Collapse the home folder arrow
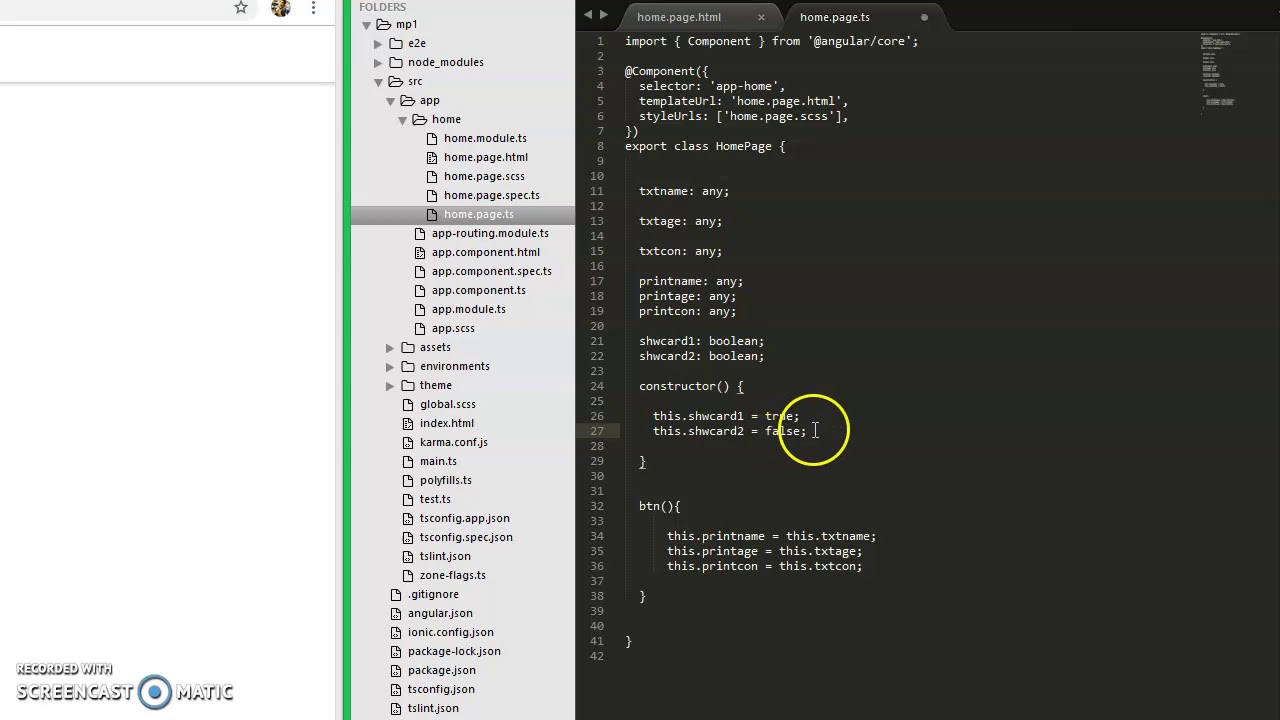This screenshot has width=1280, height=720. click(402, 119)
